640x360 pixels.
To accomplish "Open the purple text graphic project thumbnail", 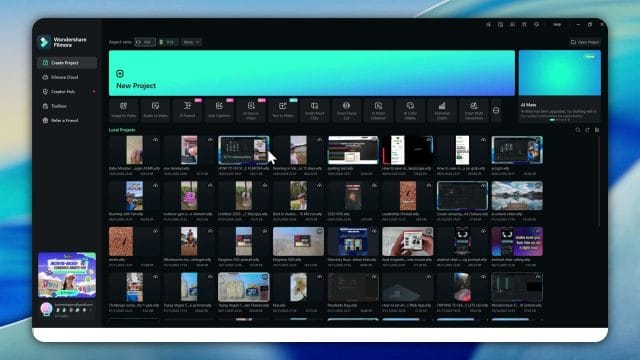I will [x=517, y=242].
